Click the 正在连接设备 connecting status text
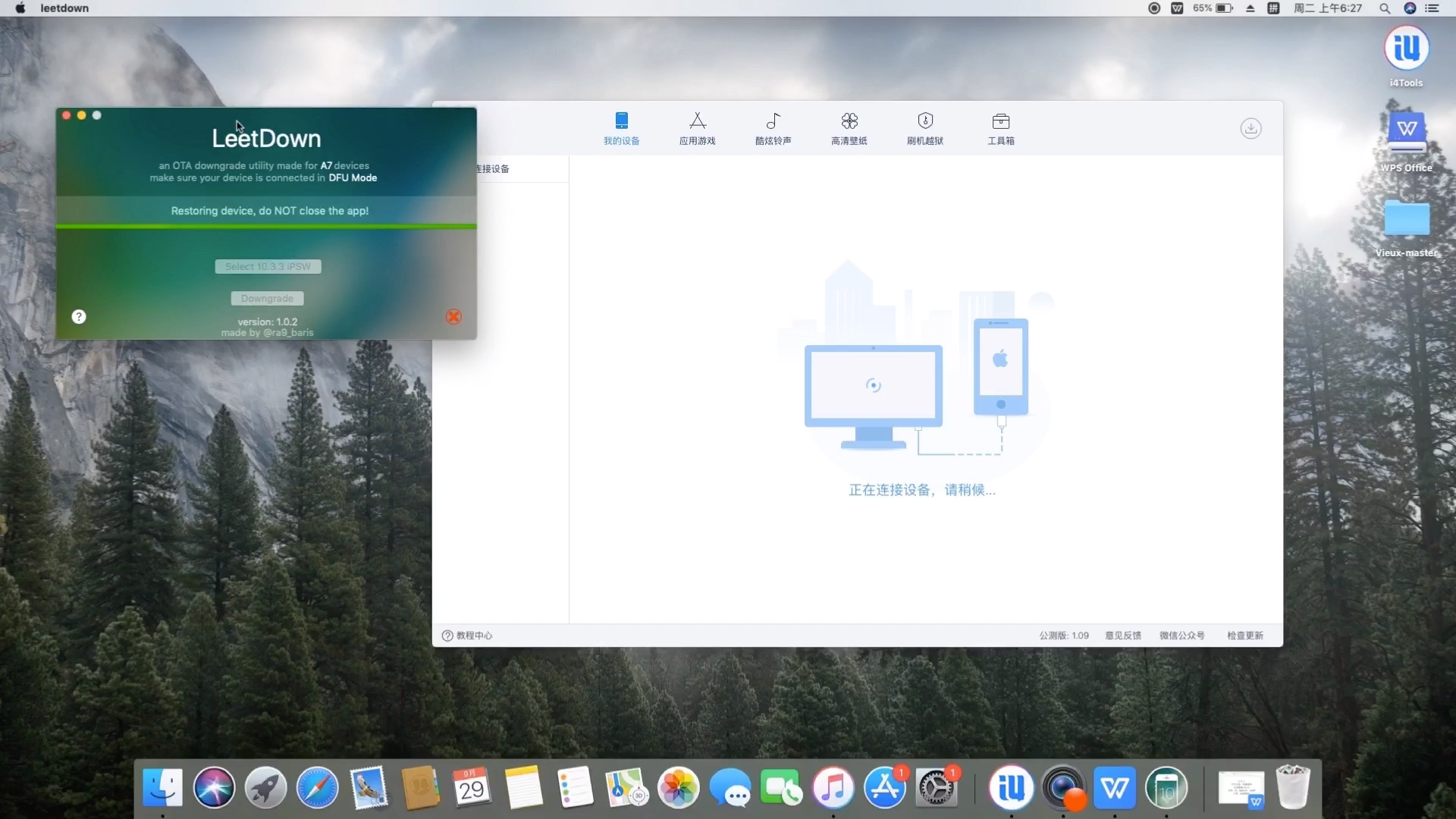Image resolution: width=1456 pixels, height=819 pixels. [922, 490]
